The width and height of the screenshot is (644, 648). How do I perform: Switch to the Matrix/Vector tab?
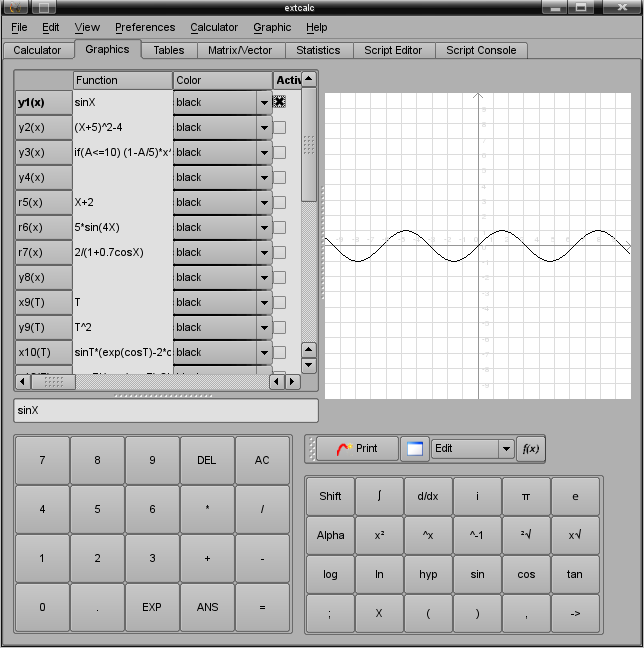240,50
